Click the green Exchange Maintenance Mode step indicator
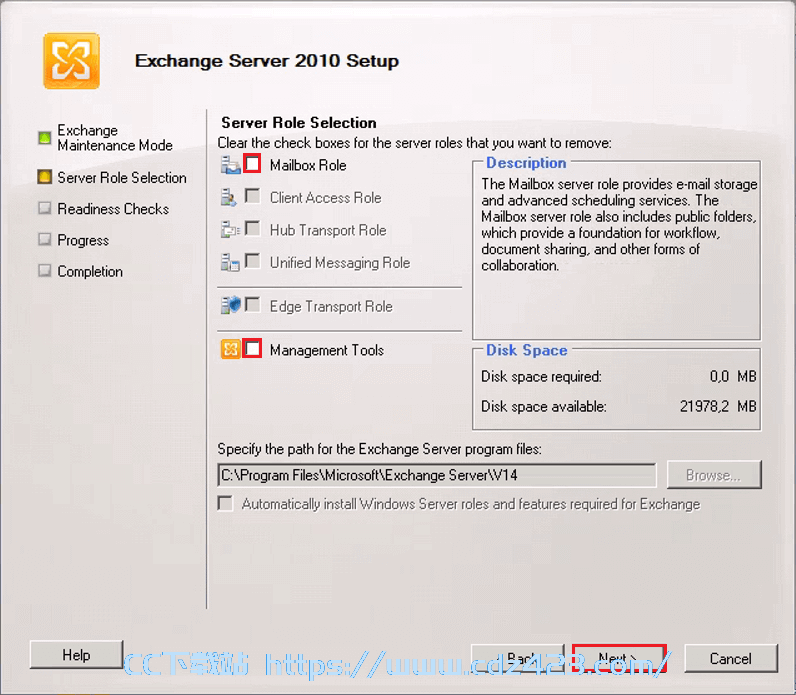 point(45,138)
